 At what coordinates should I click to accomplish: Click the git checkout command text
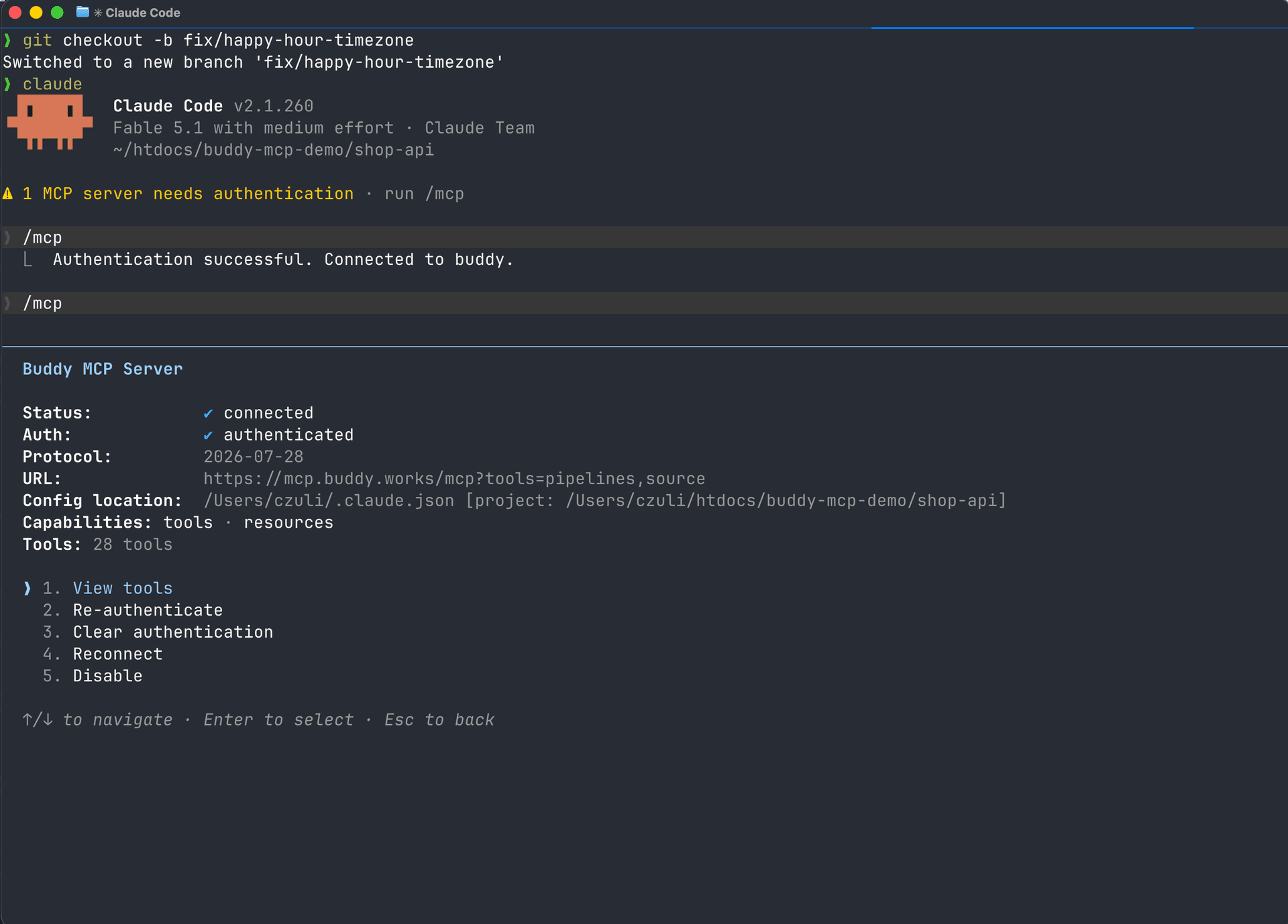pos(218,40)
